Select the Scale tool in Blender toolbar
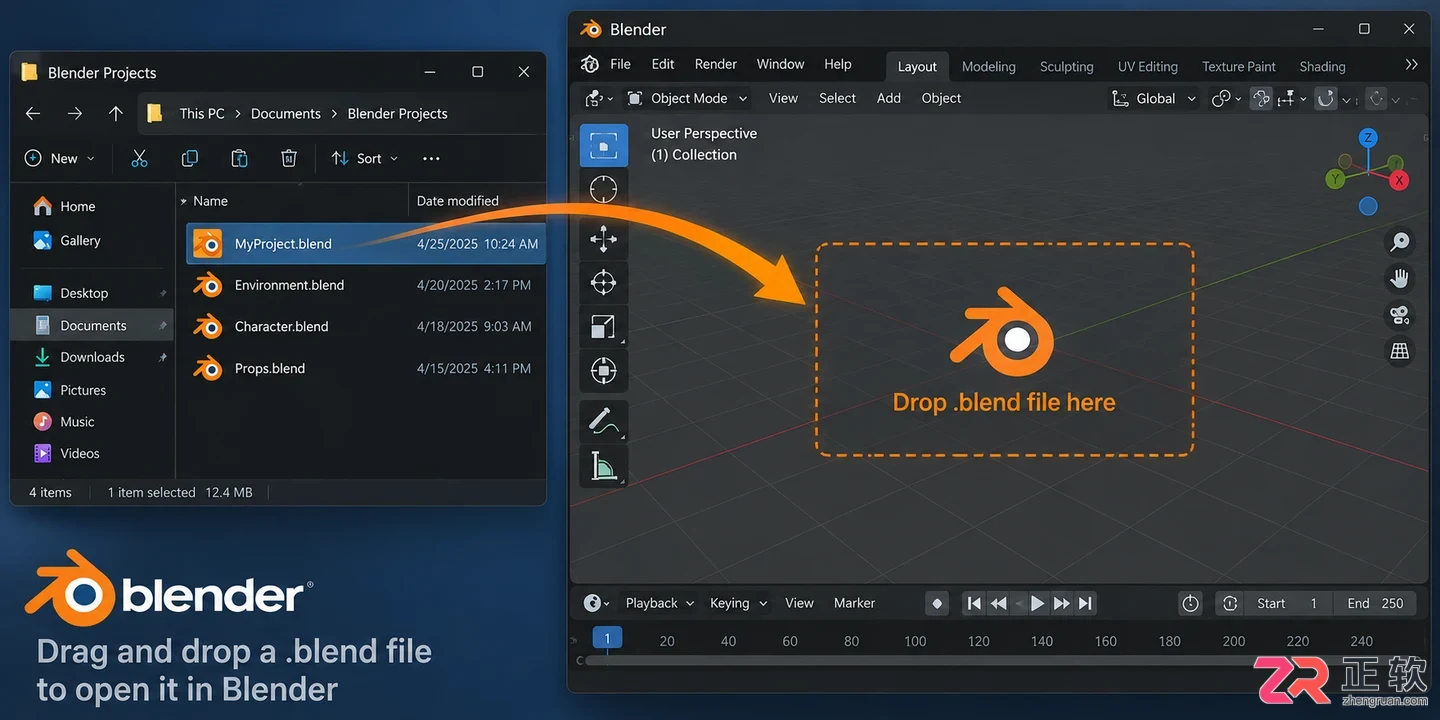The height and width of the screenshot is (720, 1440). tap(604, 326)
